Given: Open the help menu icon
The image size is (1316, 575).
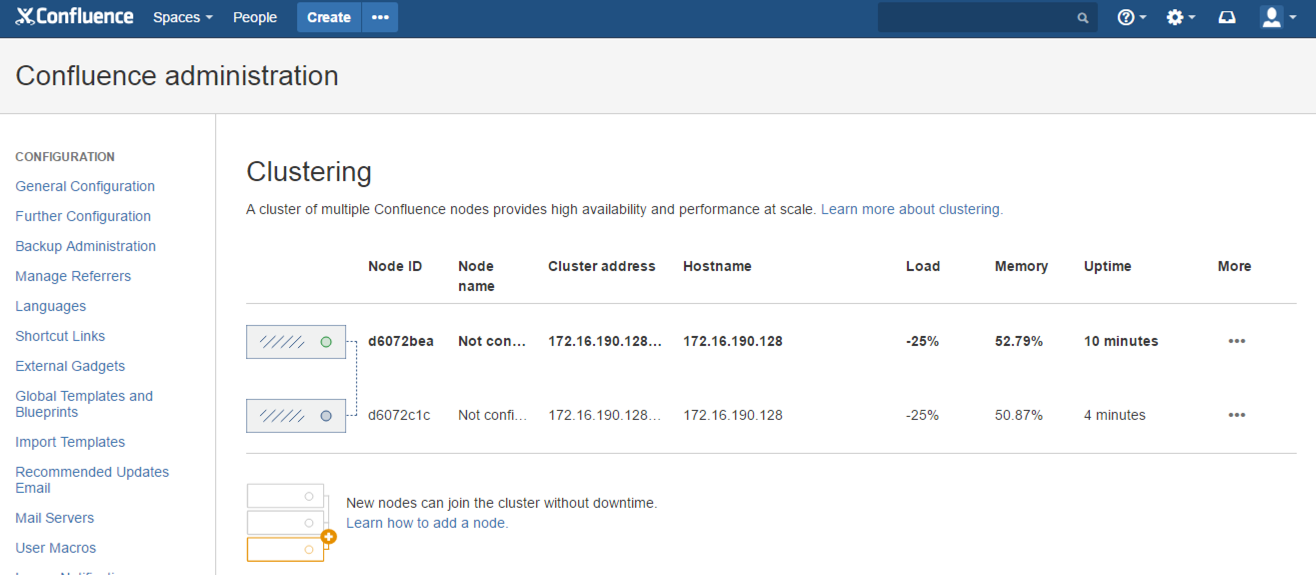Looking at the screenshot, I should pos(1130,17).
